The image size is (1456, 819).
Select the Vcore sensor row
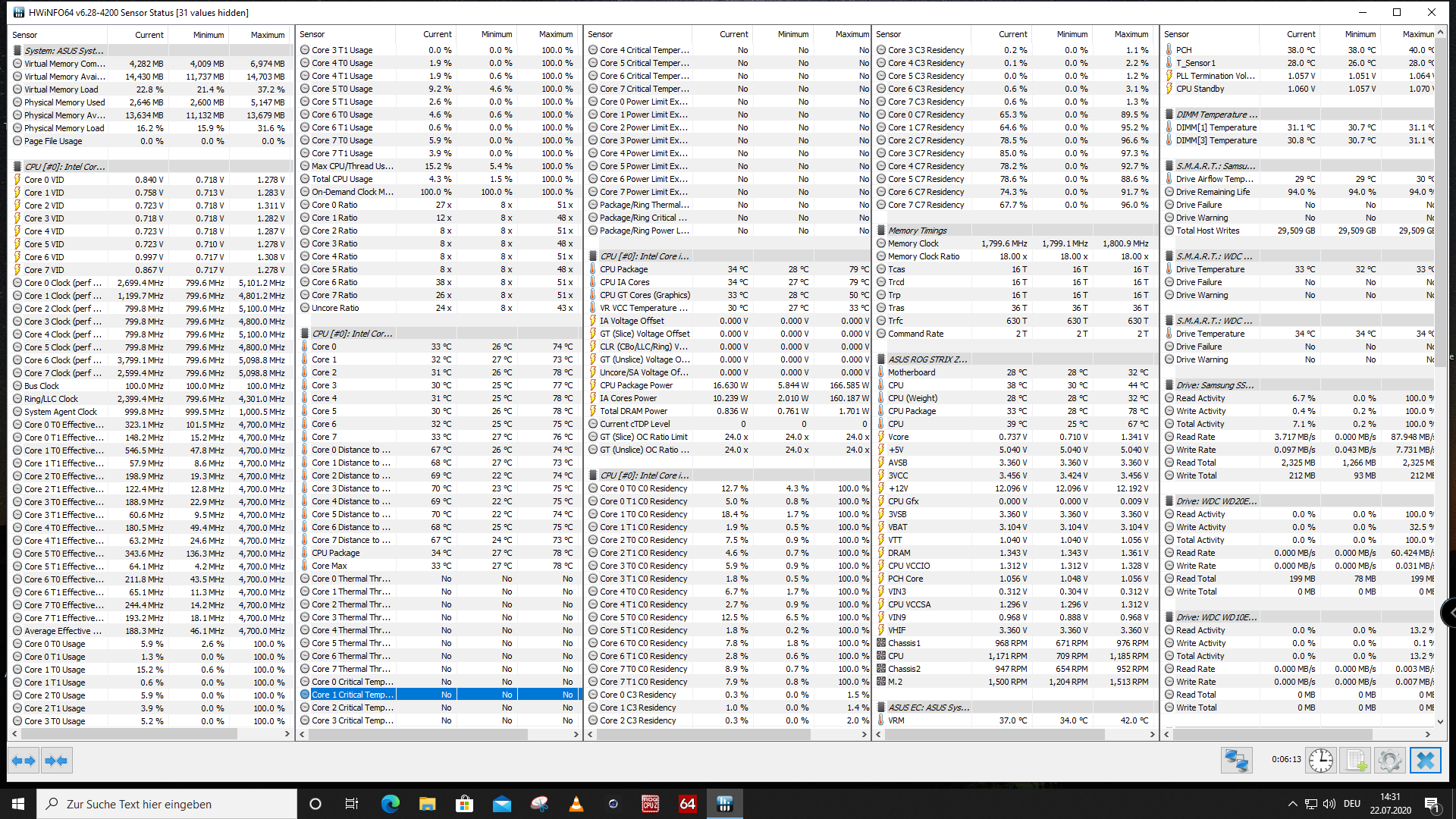(1015, 437)
